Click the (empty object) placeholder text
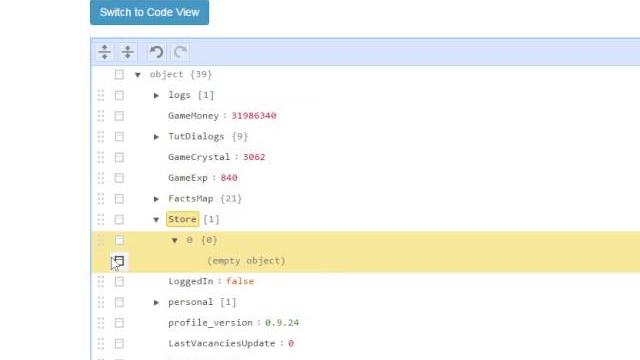The image size is (640, 360). [246, 261]
